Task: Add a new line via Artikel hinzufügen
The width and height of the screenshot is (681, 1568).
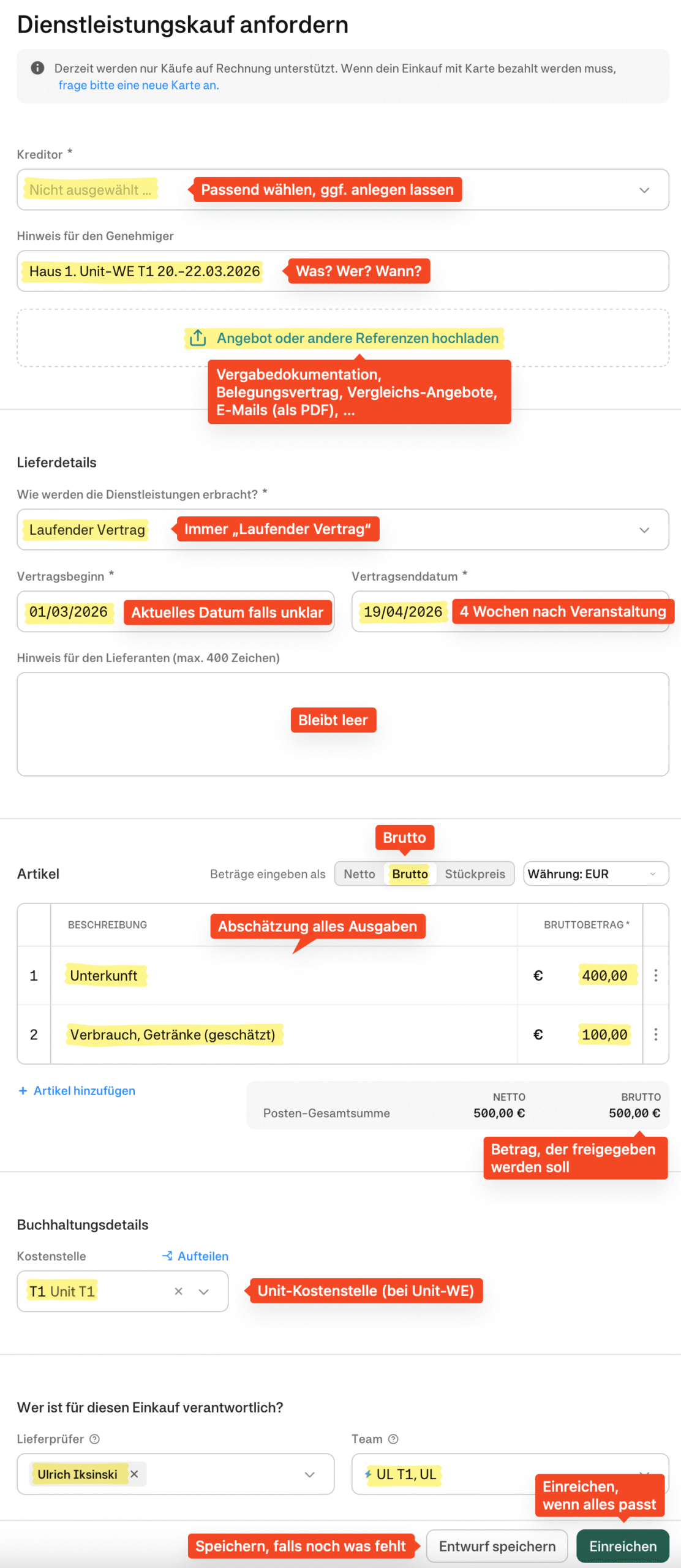Action: [x=77, y=1091]
